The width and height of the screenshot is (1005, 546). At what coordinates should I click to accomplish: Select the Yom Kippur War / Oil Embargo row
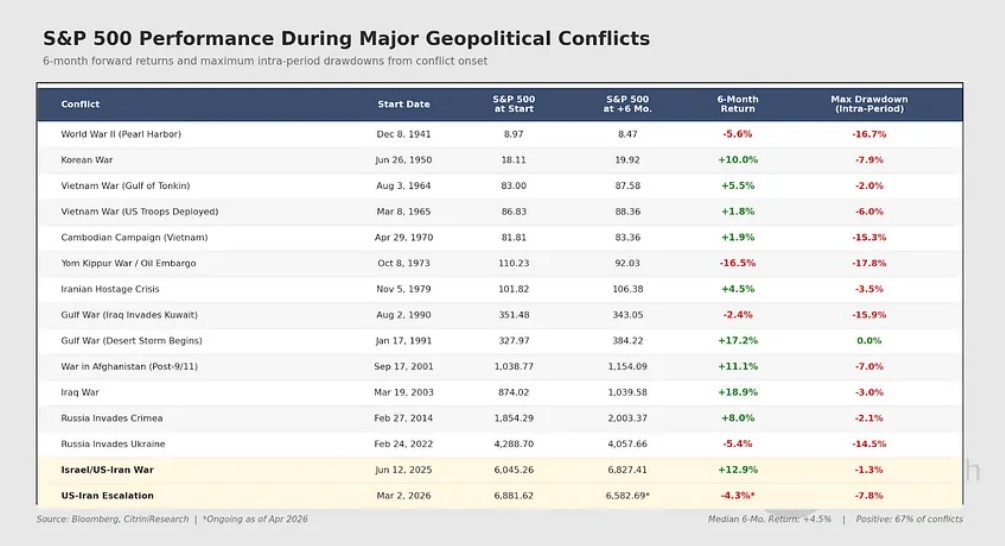click(128, 263)
